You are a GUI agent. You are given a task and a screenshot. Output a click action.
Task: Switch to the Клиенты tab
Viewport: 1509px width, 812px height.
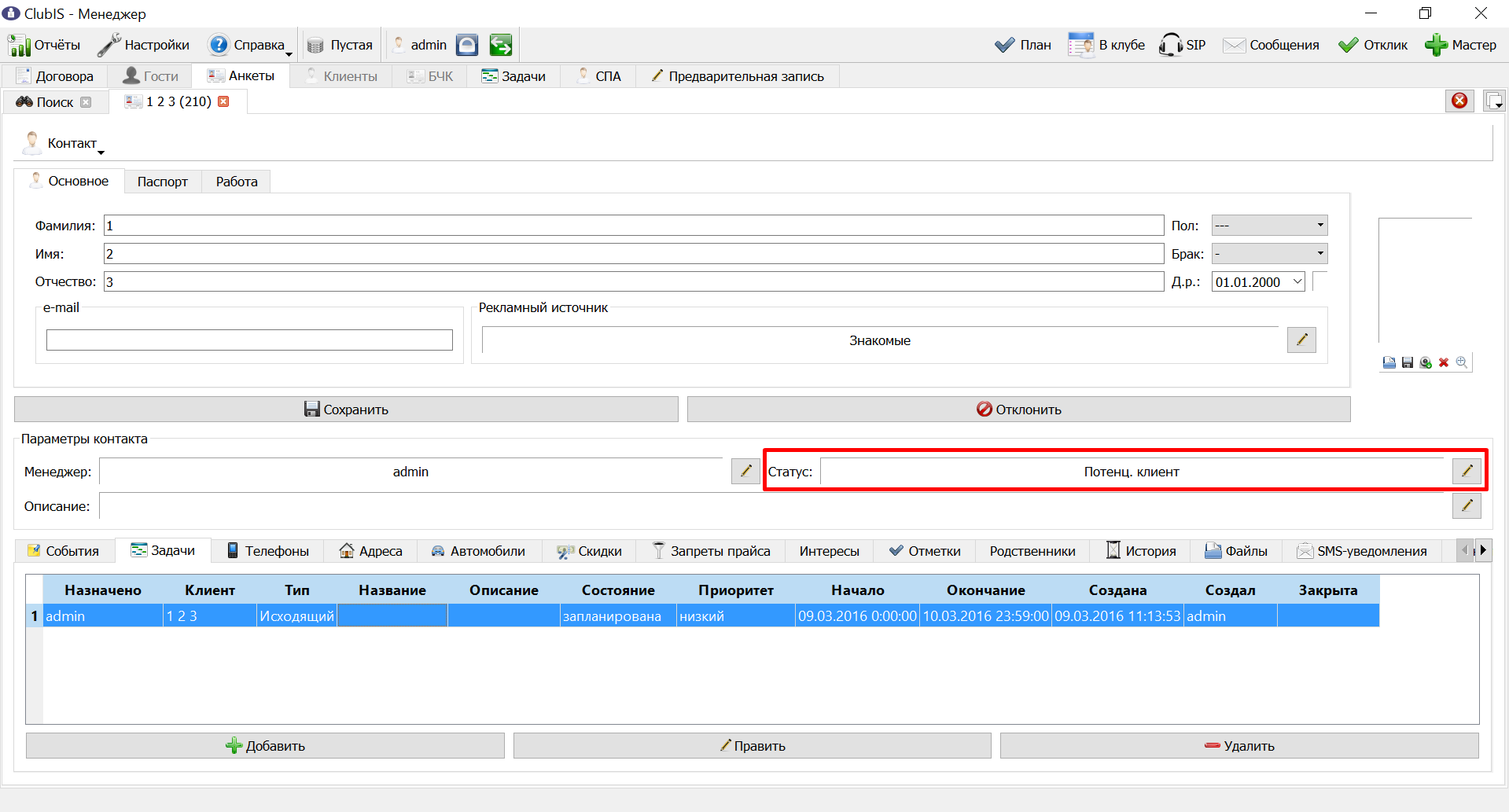click(x=342, y=76)
